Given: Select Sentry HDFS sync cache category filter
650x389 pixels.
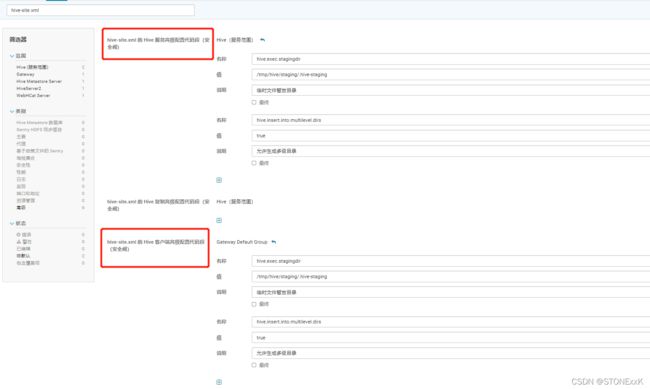Looking at the screenshot, I should tap(39, 130).
